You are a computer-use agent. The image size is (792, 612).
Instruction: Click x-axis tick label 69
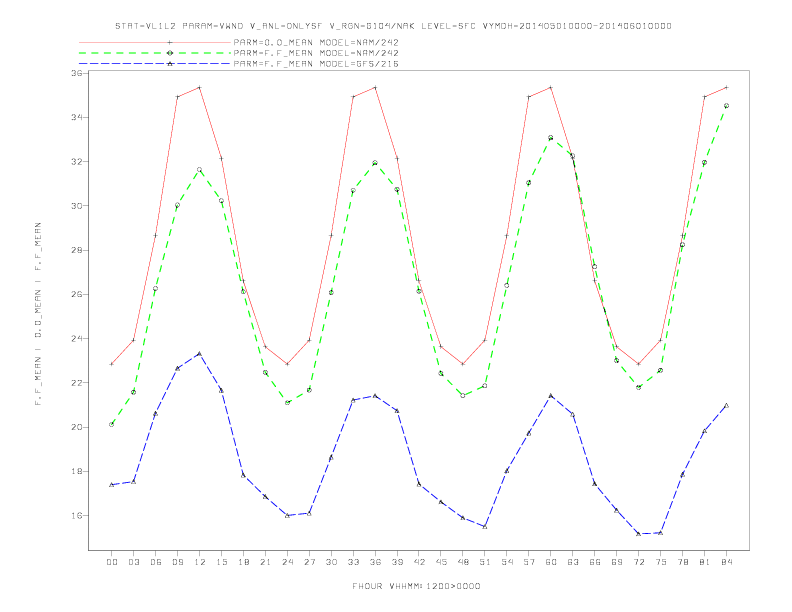pyautogui.click(x=617, y=562)
